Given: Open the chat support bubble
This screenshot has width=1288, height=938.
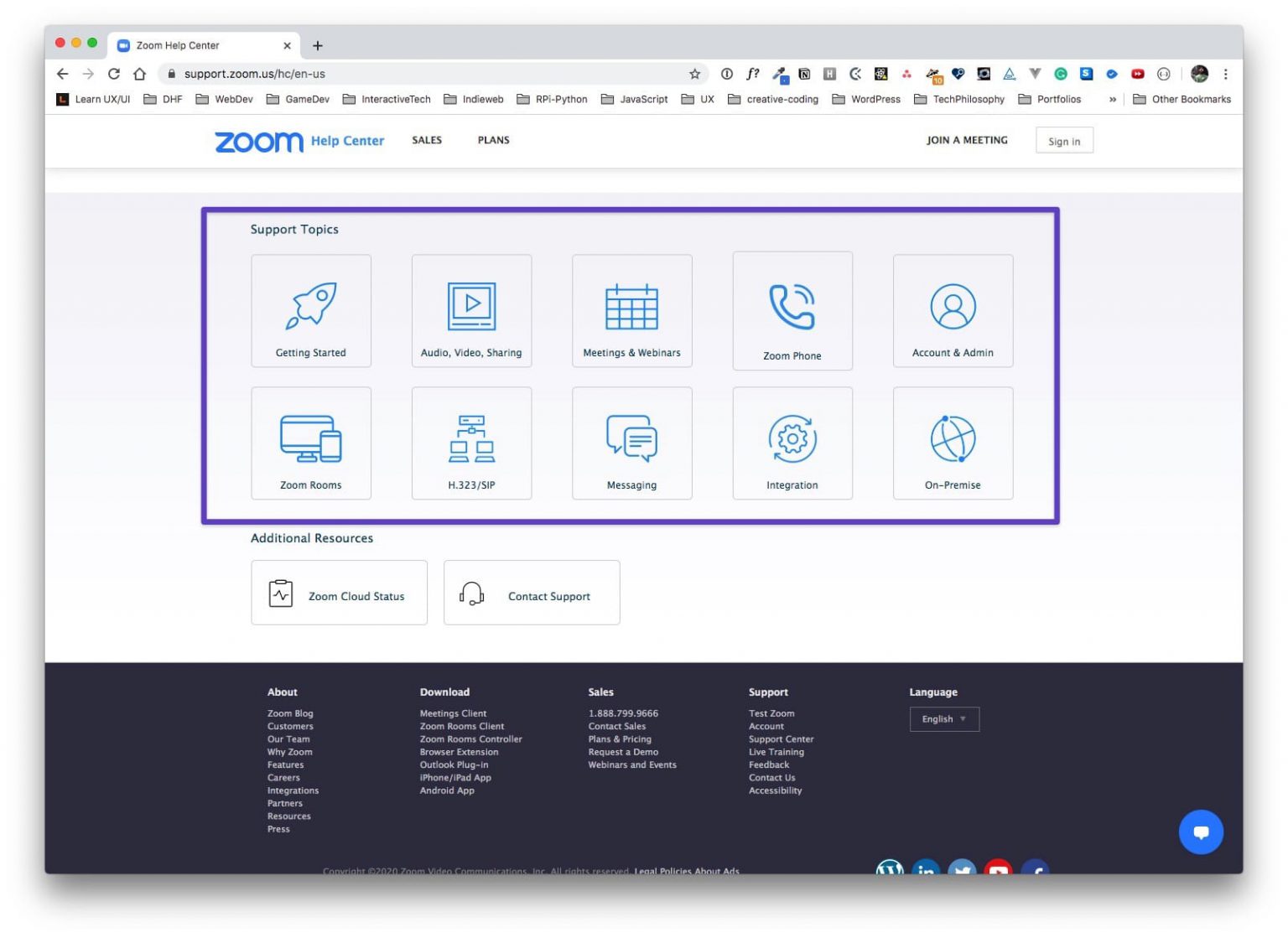Looking at the screenshot, I should coord(1201,832).
